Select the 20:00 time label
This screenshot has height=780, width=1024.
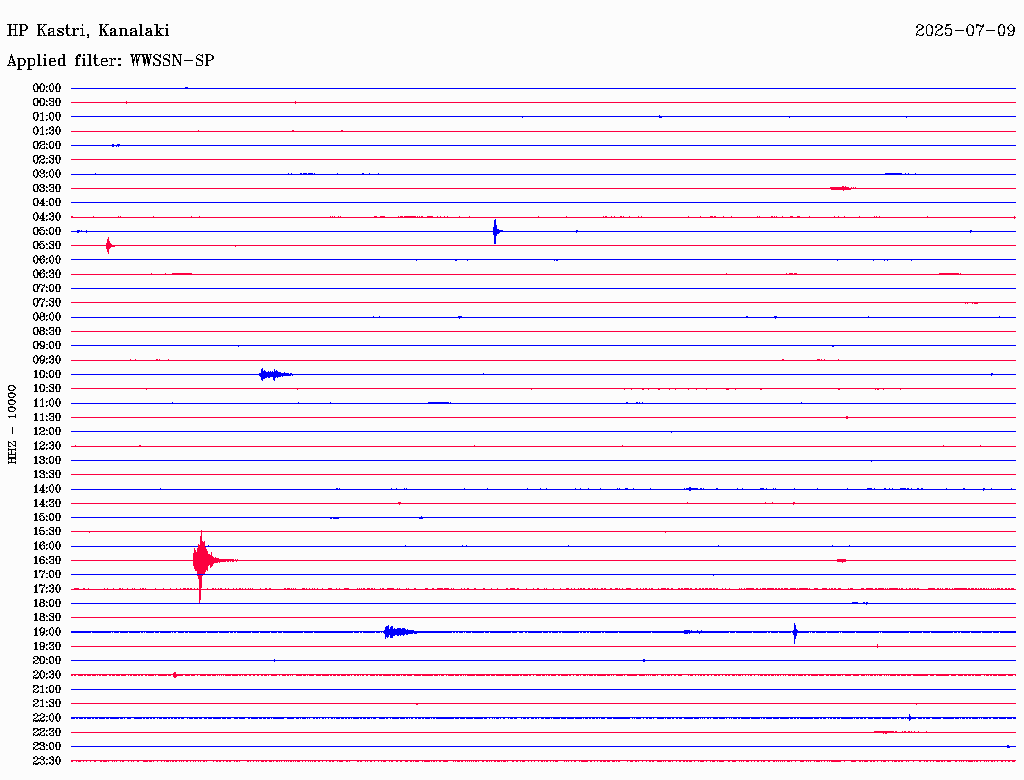pyautogui.click(x=47, y=660)
